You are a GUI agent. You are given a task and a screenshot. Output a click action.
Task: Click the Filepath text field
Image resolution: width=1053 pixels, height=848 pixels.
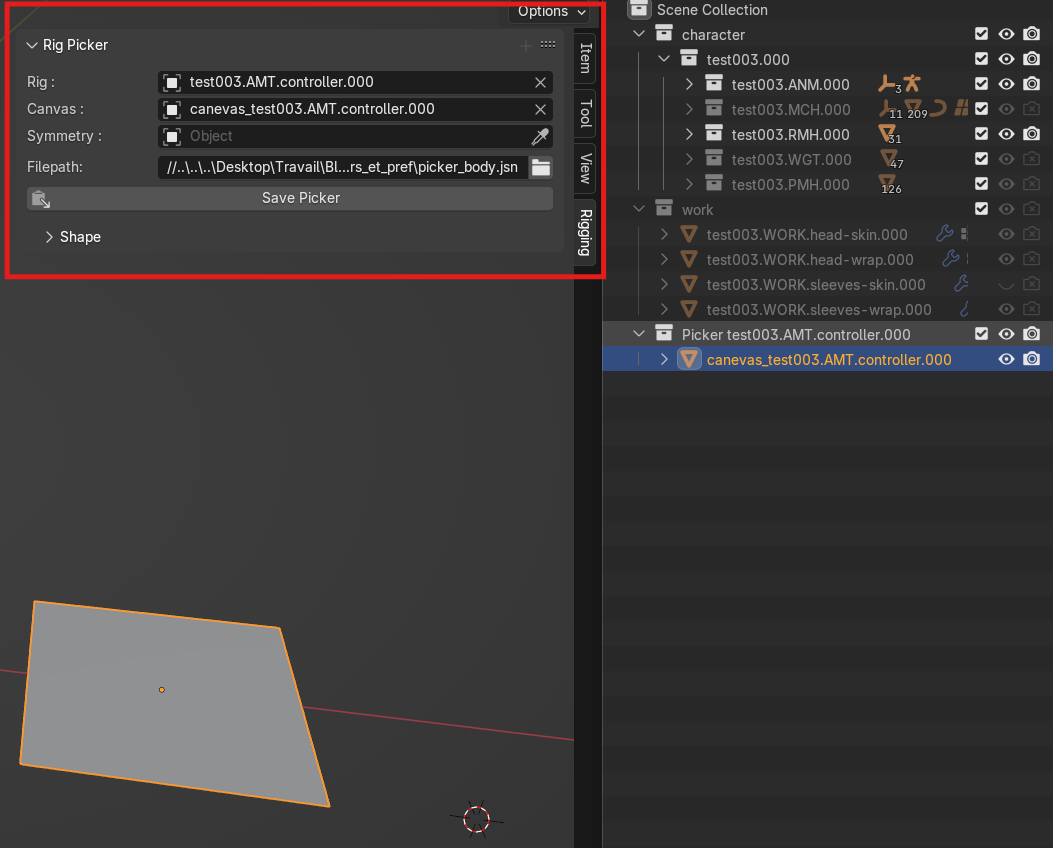pos(342,167)
